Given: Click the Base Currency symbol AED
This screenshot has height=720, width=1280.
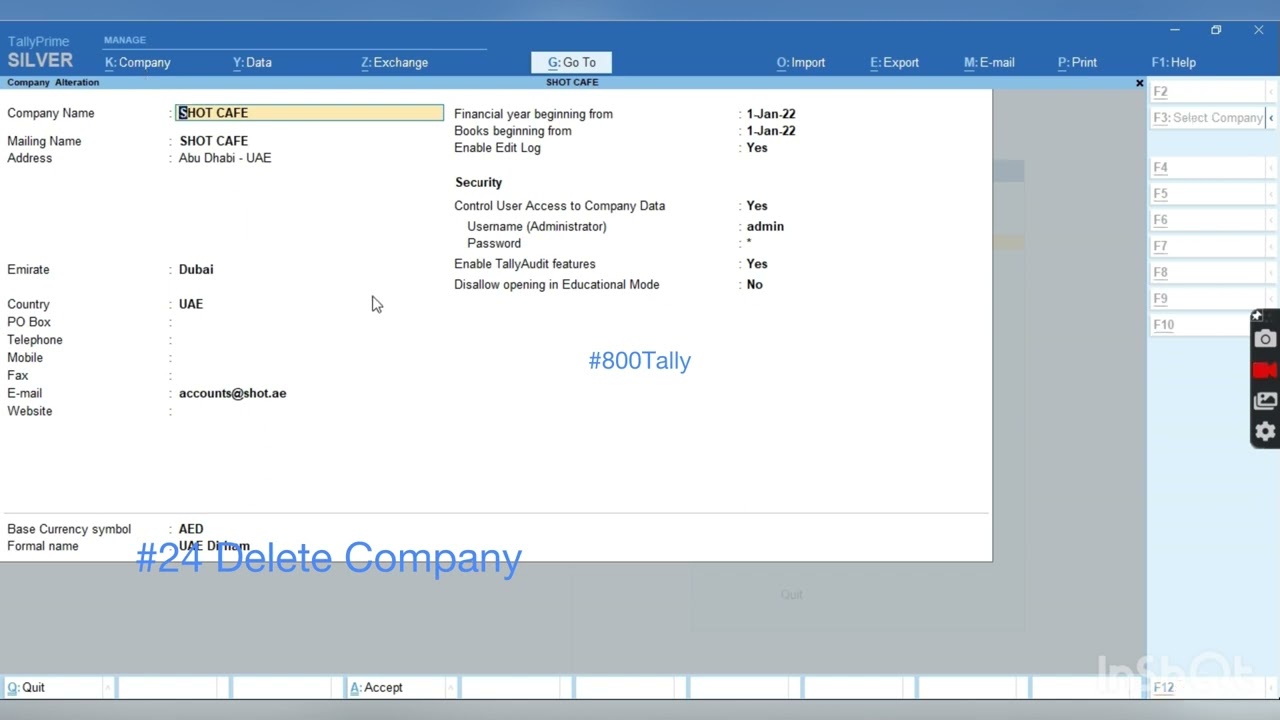Looking at the screenshot, I should click(191, 529).
